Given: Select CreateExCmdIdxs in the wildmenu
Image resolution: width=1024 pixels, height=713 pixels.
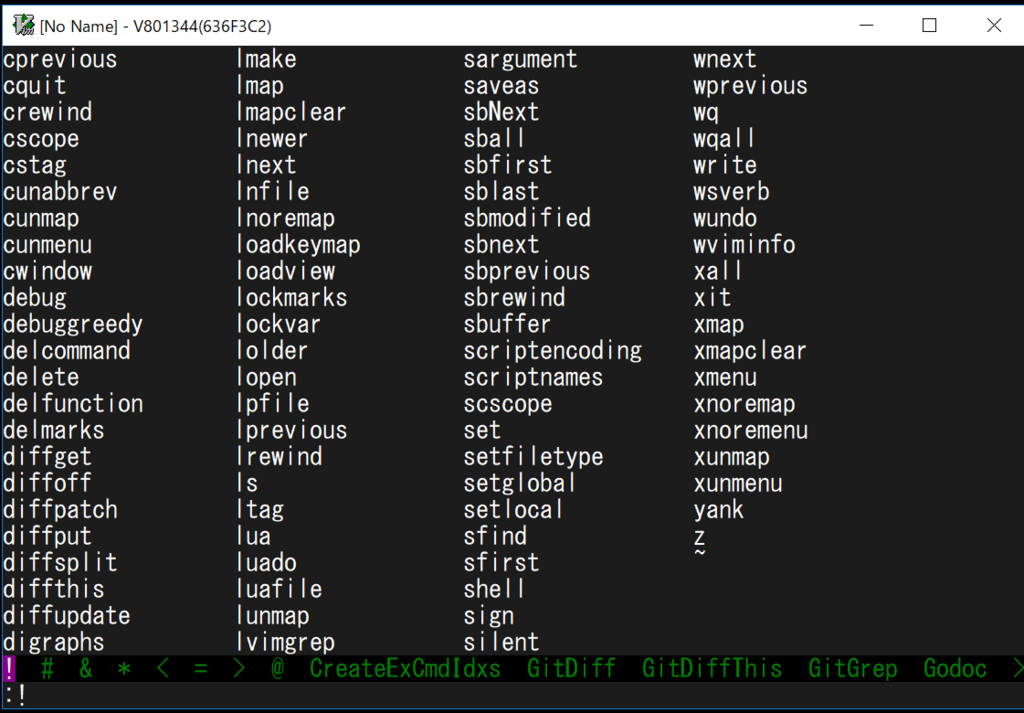Looking at the screenshot, I should point(405,669).
